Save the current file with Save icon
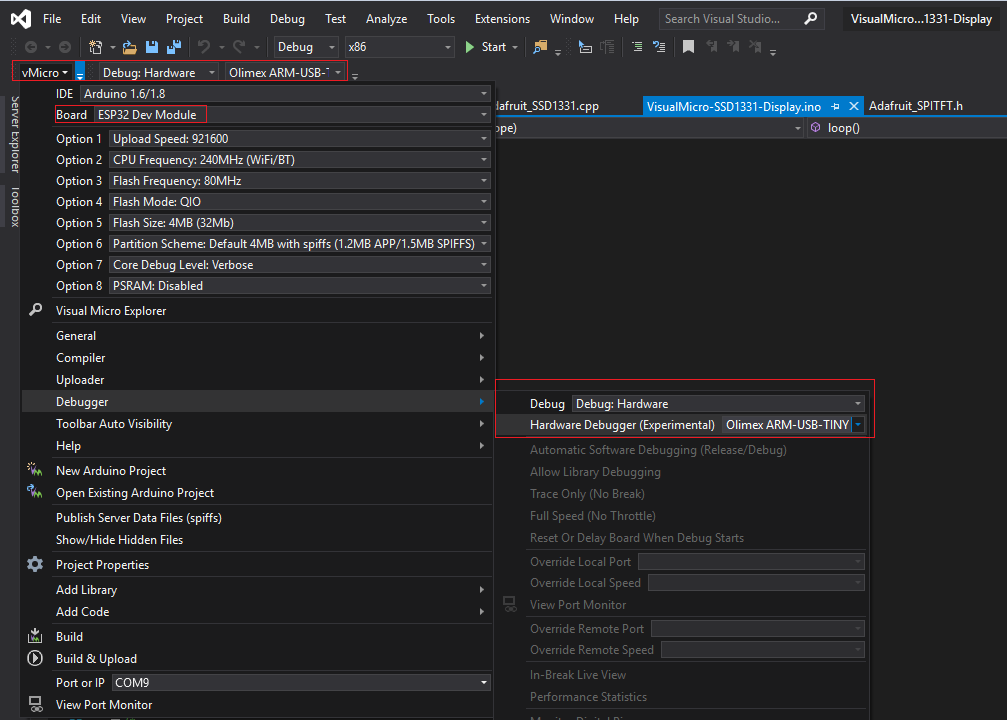Screen dimensions: 1007x720 [152, 47]
